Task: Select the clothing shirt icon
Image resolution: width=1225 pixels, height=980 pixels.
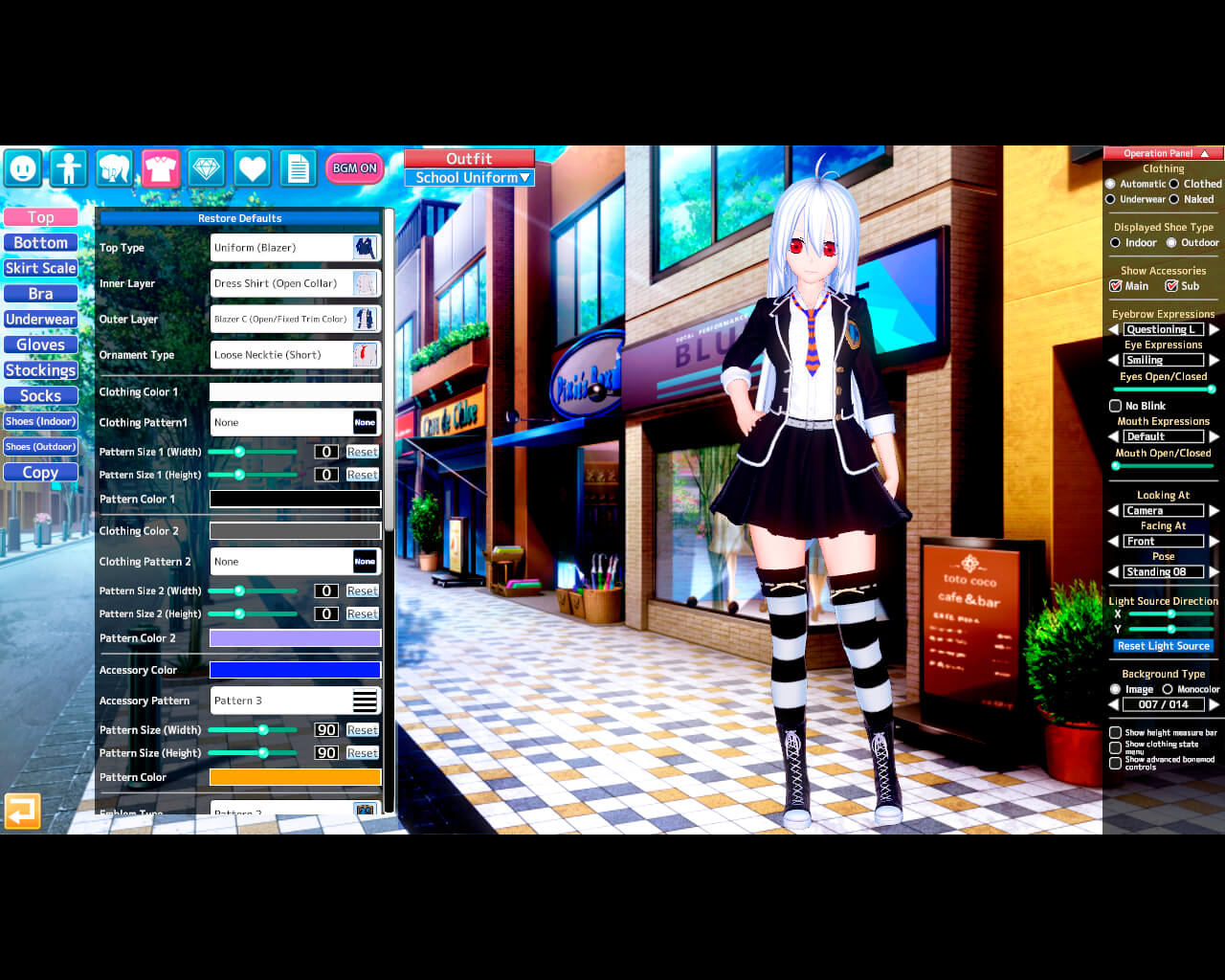Action: click(x=161, y=168)
